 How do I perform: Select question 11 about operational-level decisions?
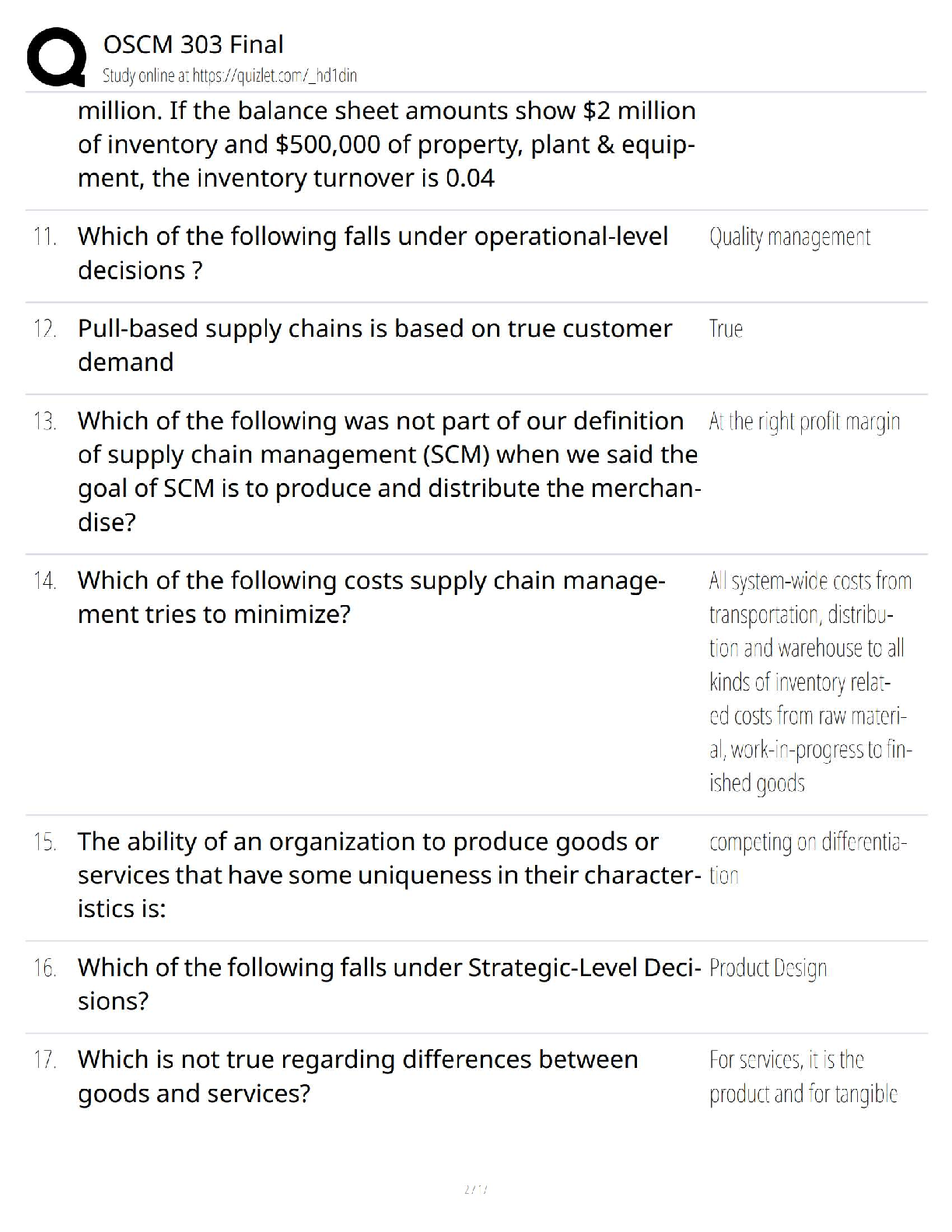tap(373, 253)
